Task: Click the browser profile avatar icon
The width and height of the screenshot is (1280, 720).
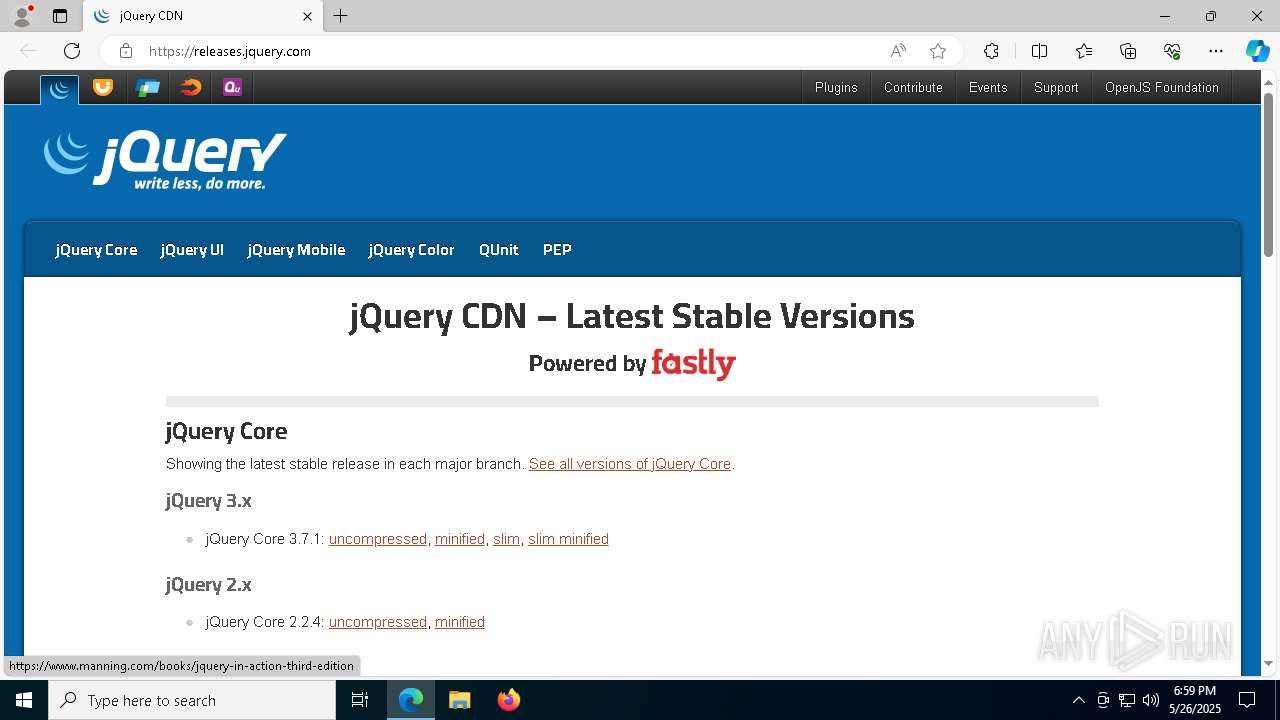Action: (x=21, y=16)
